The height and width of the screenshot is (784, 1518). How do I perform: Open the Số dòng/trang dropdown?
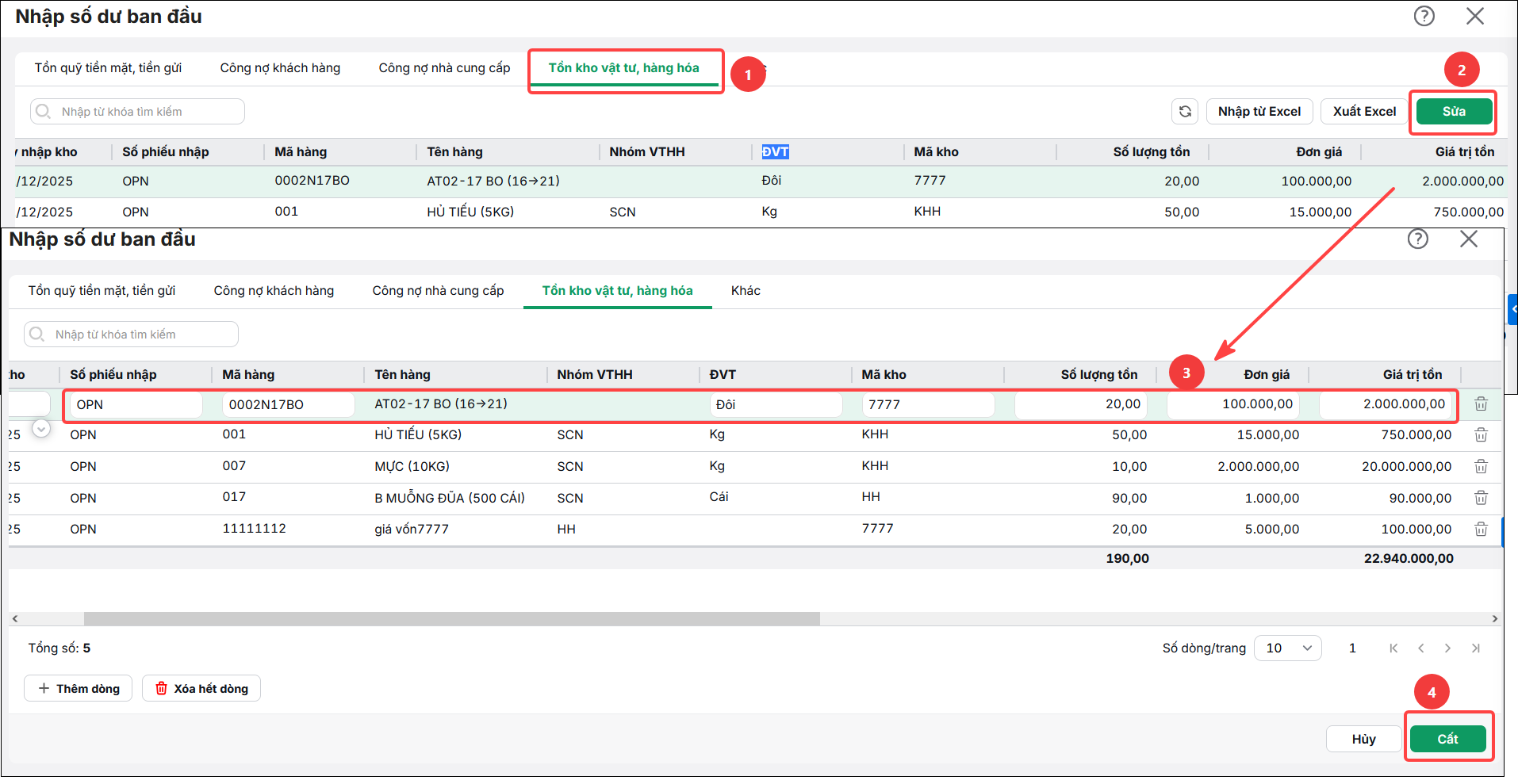click(1288, 648)
